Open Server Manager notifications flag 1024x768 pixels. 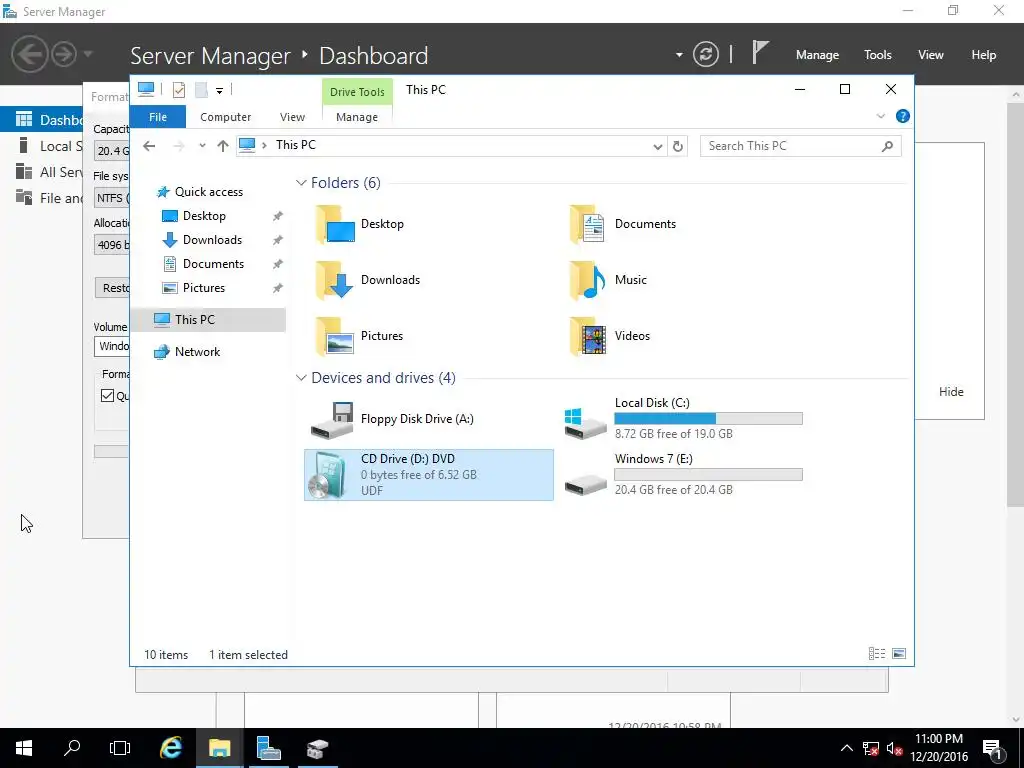coord(760,52)
